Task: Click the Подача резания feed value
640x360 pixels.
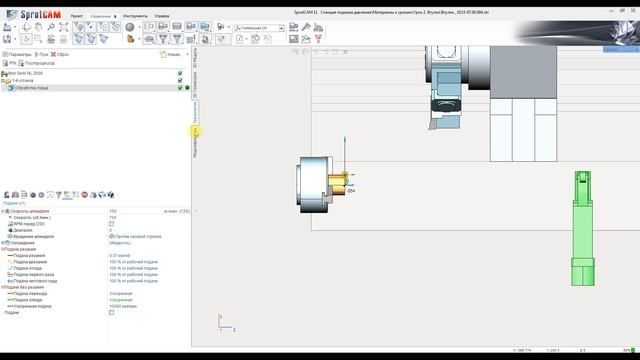Action: tap(120, 256)
